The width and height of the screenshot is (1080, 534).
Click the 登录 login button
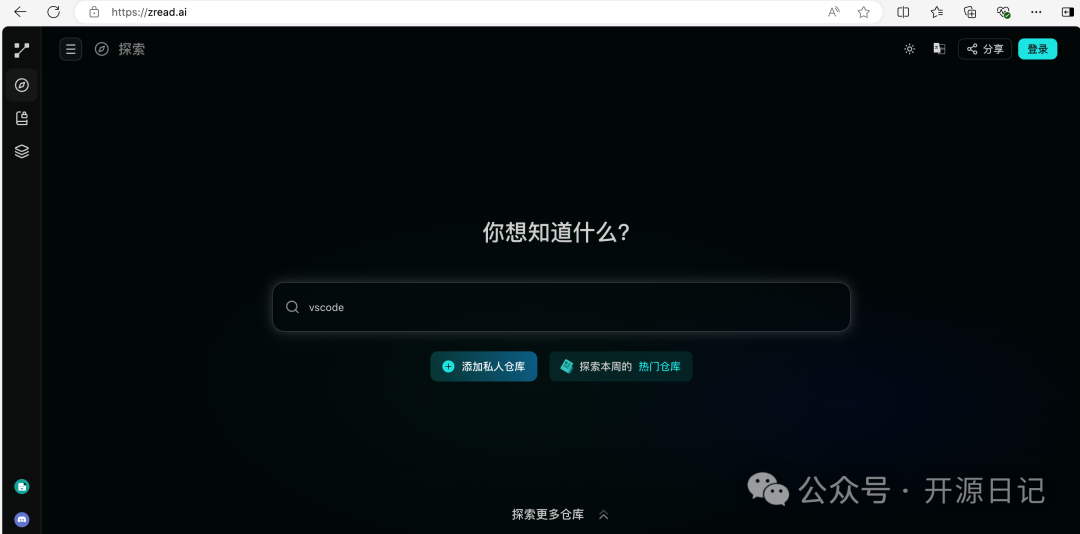coord(1037,49)
